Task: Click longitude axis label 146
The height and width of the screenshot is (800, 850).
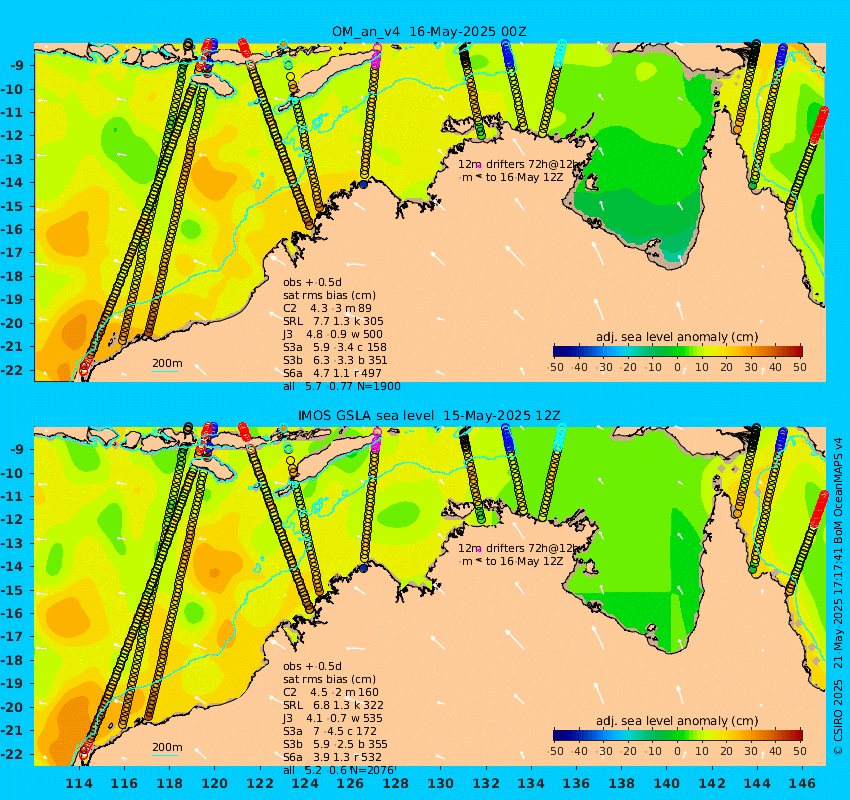Action: (x=802, y=783)
